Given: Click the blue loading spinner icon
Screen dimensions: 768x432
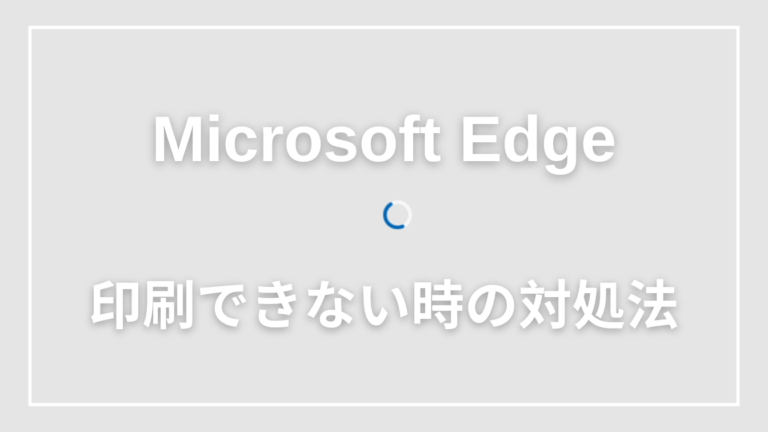Looking at the screenshot, I should [397, 215].
